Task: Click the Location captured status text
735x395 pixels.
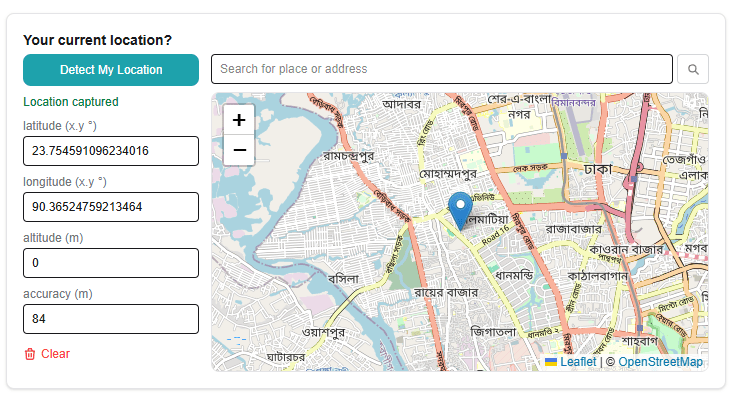Action: [x=71, y=102]
